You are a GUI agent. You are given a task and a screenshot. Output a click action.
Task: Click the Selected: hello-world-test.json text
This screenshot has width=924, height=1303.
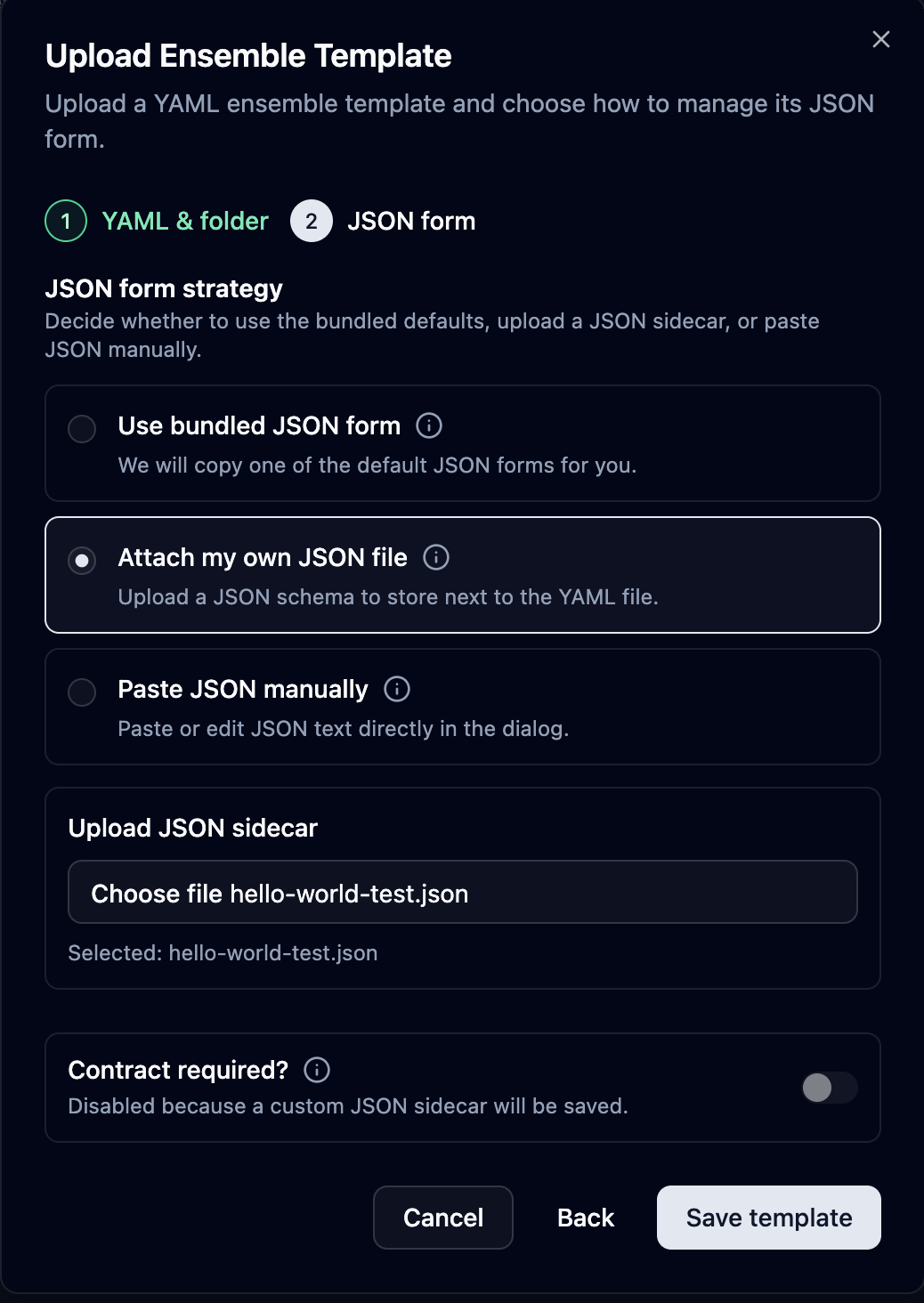coord(223,953)
